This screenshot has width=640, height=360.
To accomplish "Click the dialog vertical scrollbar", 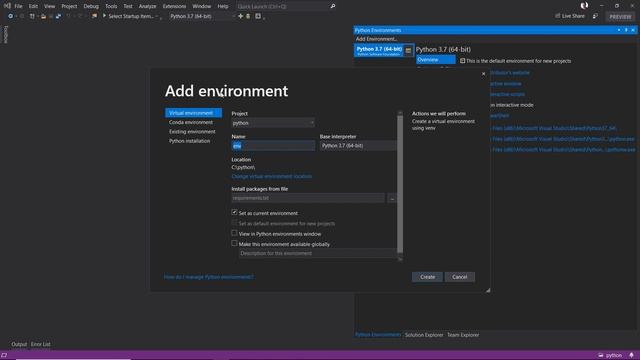I will click(400, 184).
